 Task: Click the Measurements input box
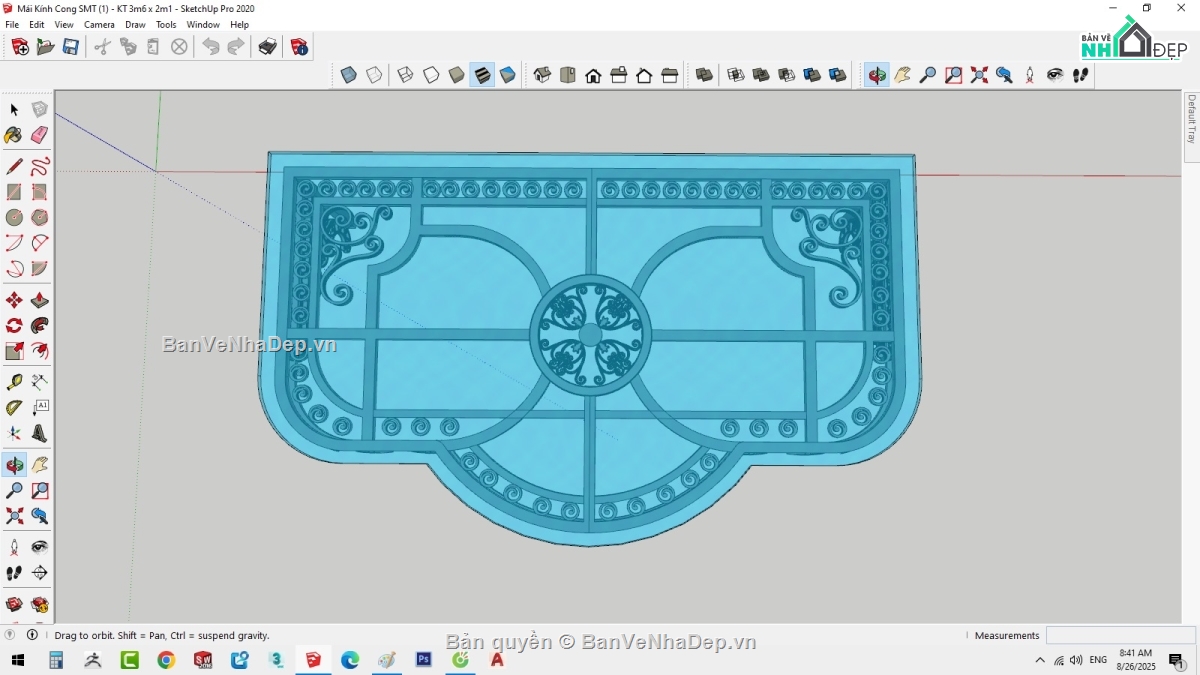1120,635
